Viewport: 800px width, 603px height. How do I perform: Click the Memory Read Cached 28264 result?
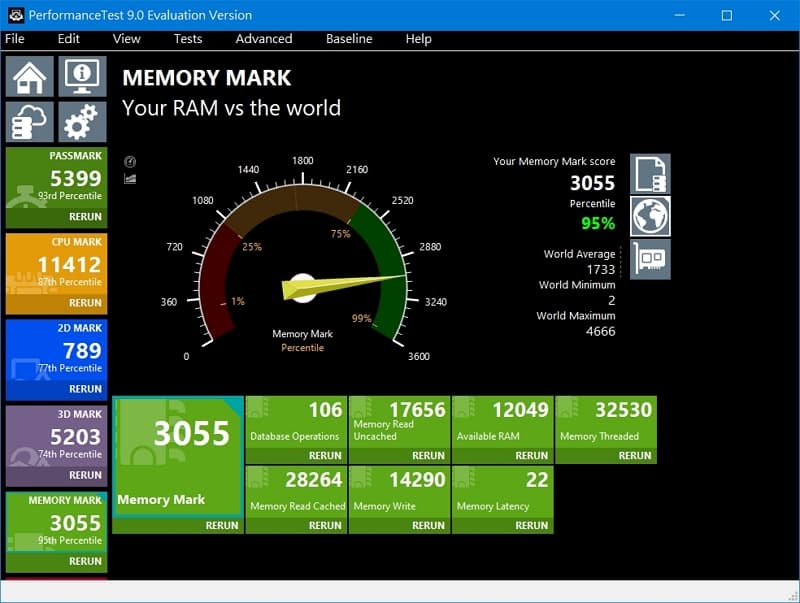296,492
